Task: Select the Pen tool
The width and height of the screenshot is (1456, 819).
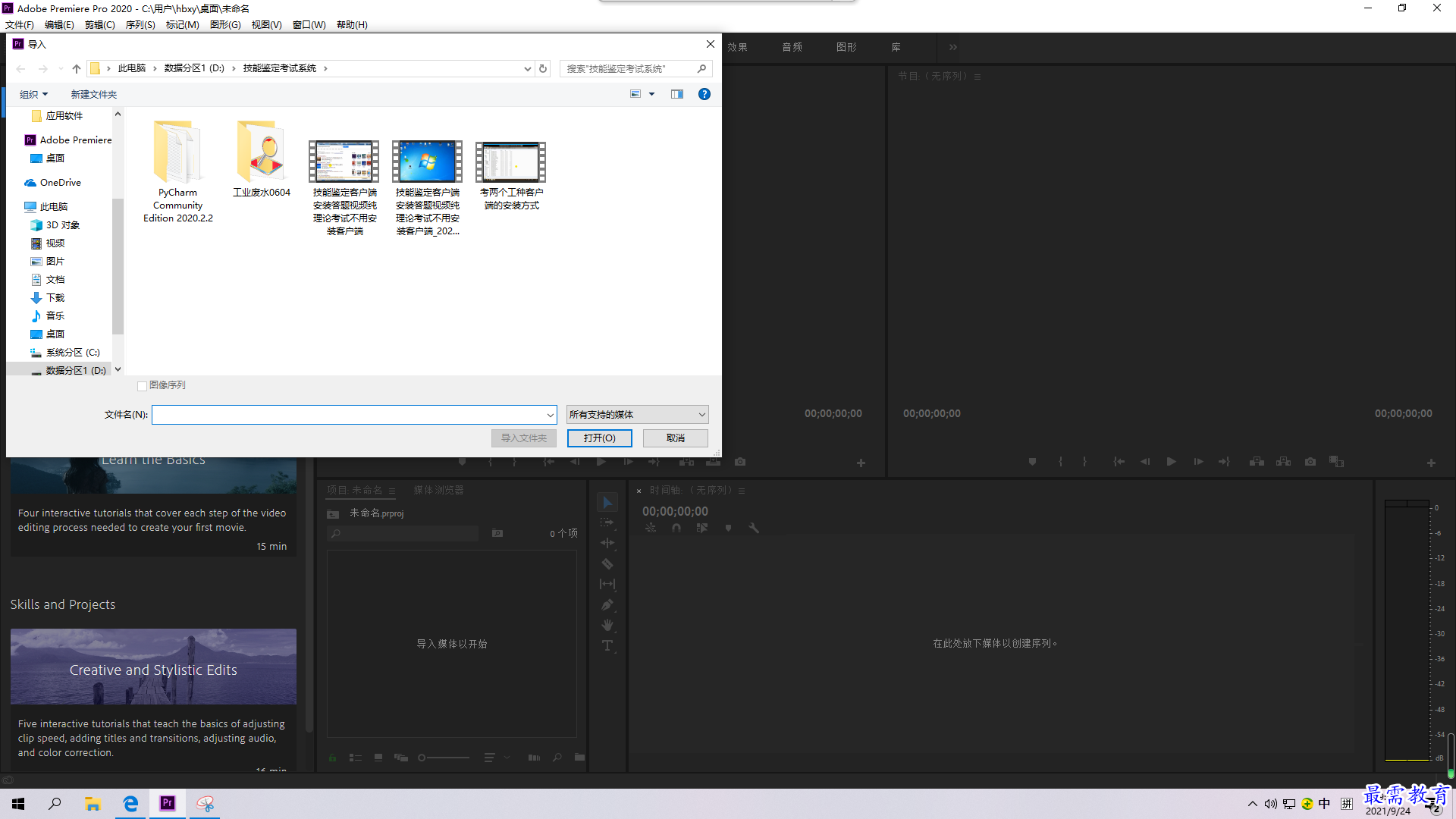Action: pyautogui.click(x=607, y=604)
